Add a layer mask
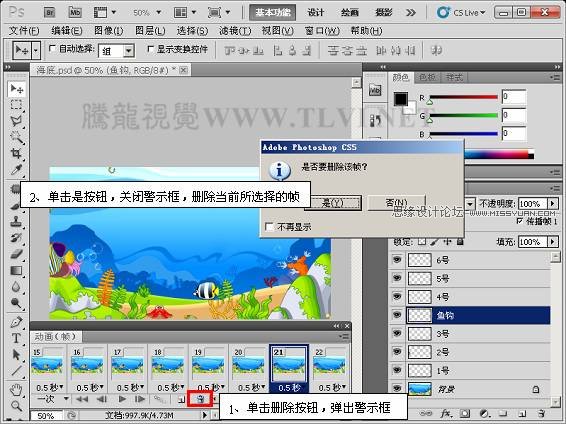Image resolution: width=566 pixels, height=424 pixels. click(x=465, y=414)
